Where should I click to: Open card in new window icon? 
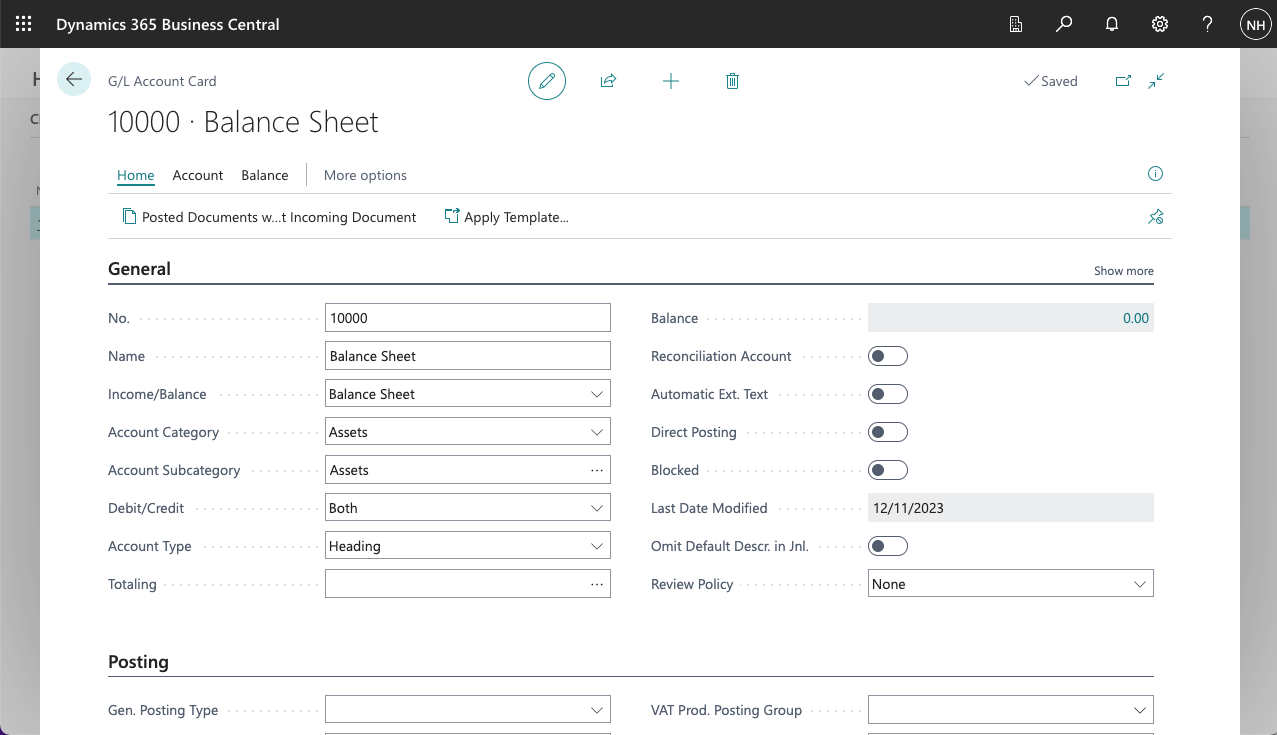pyautogui.click(x=1123, y=81)
